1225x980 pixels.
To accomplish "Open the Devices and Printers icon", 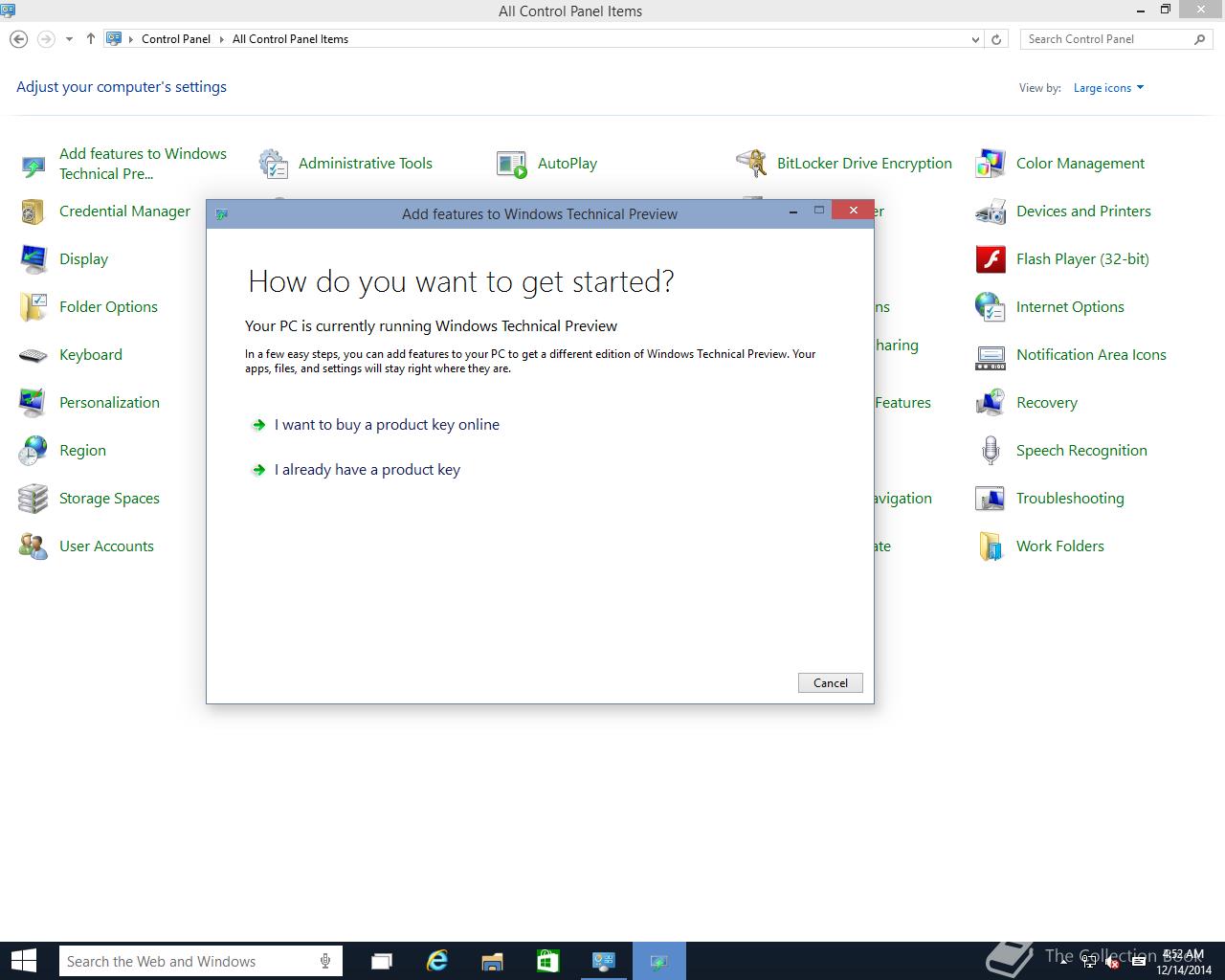I will tap(991, 212).
